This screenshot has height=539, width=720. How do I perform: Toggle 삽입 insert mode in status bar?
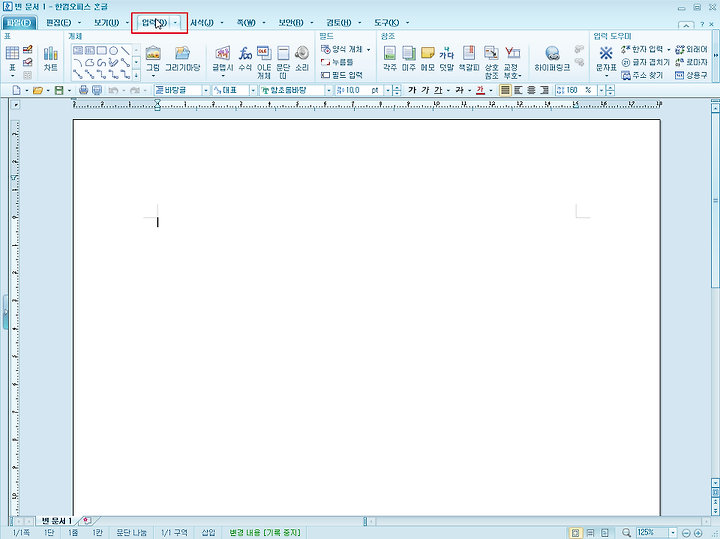click(208, 533)
